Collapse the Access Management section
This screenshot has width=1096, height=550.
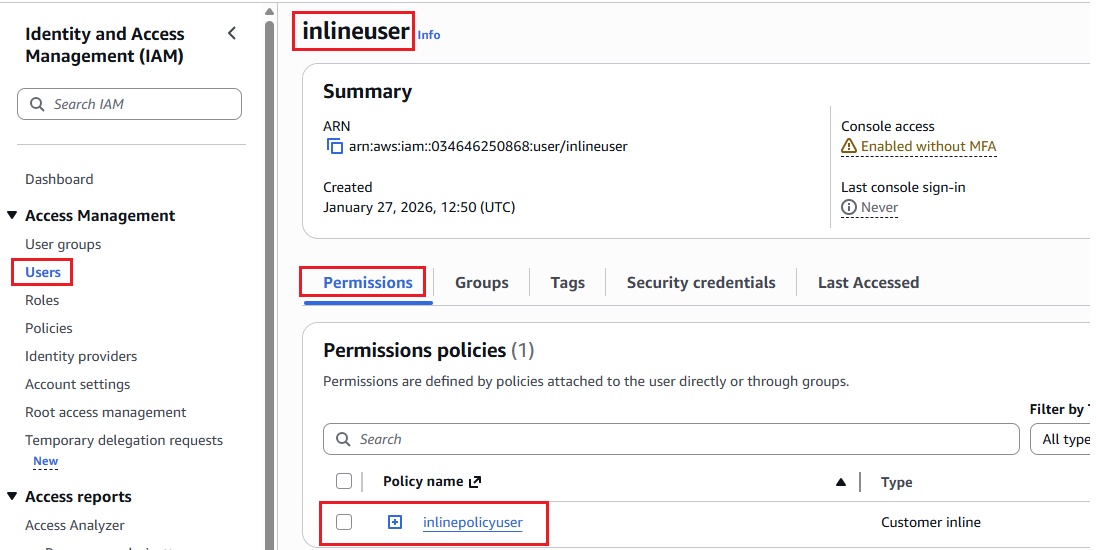[12, 216]
